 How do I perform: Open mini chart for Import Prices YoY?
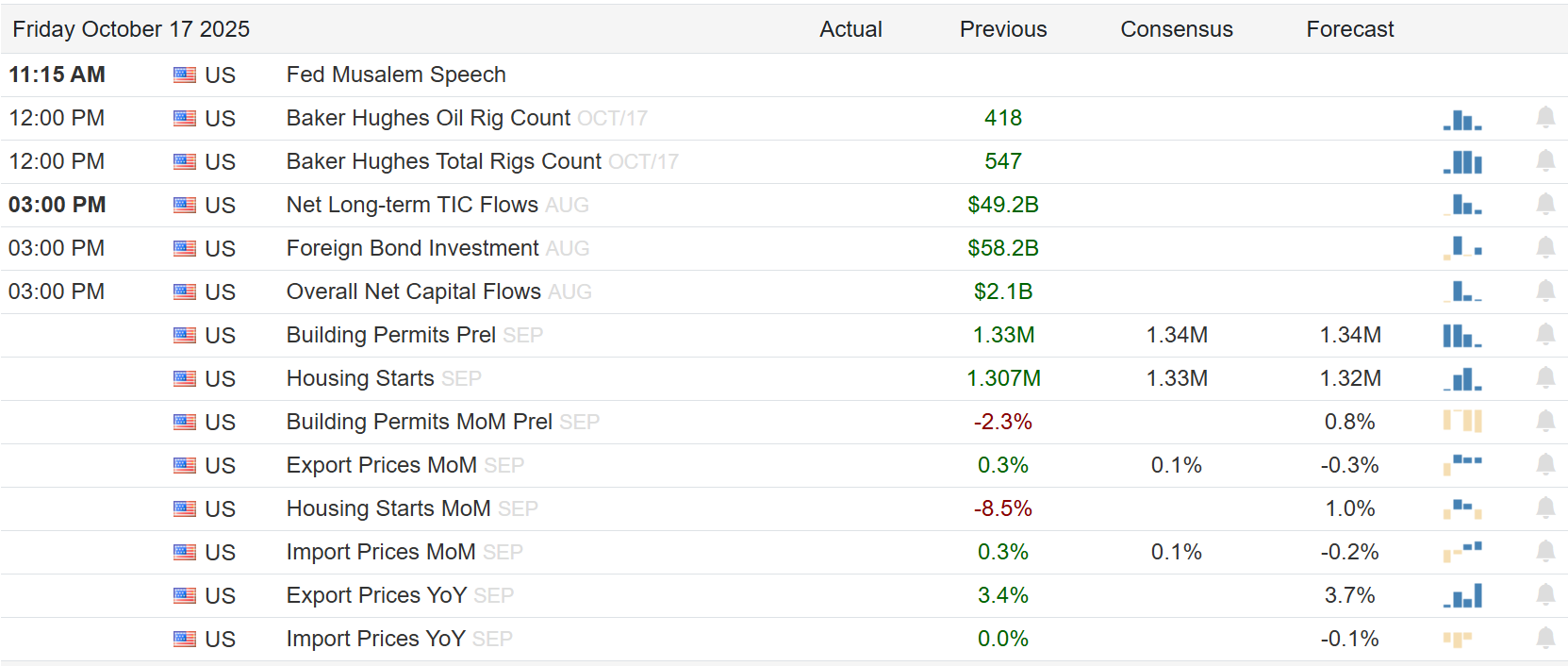pyautogui.click(x=1457, y=640)
